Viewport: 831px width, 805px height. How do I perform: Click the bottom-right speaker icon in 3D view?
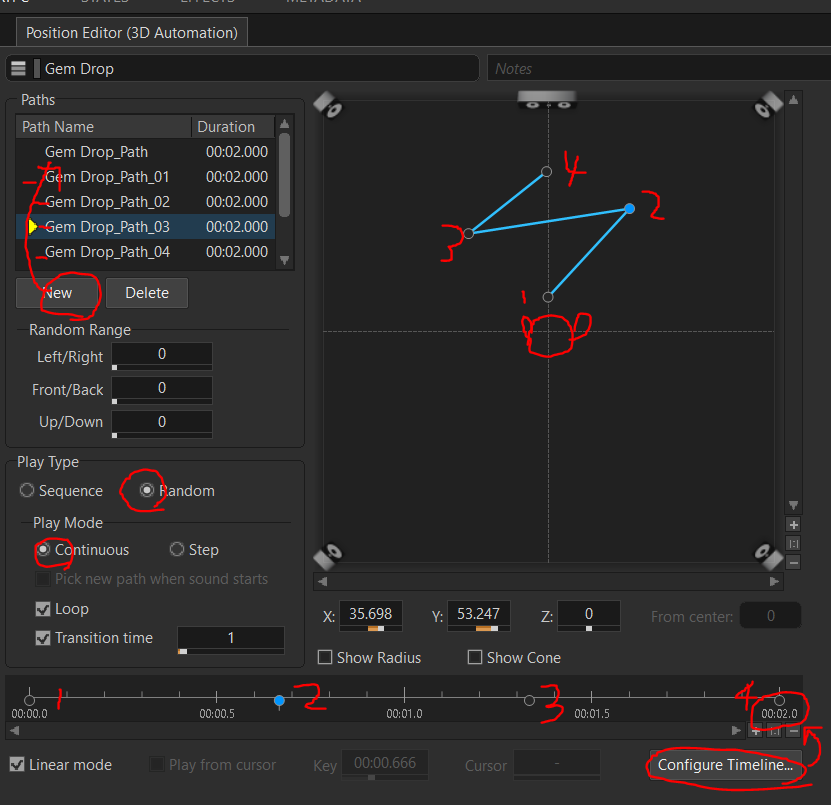(768, 556)
